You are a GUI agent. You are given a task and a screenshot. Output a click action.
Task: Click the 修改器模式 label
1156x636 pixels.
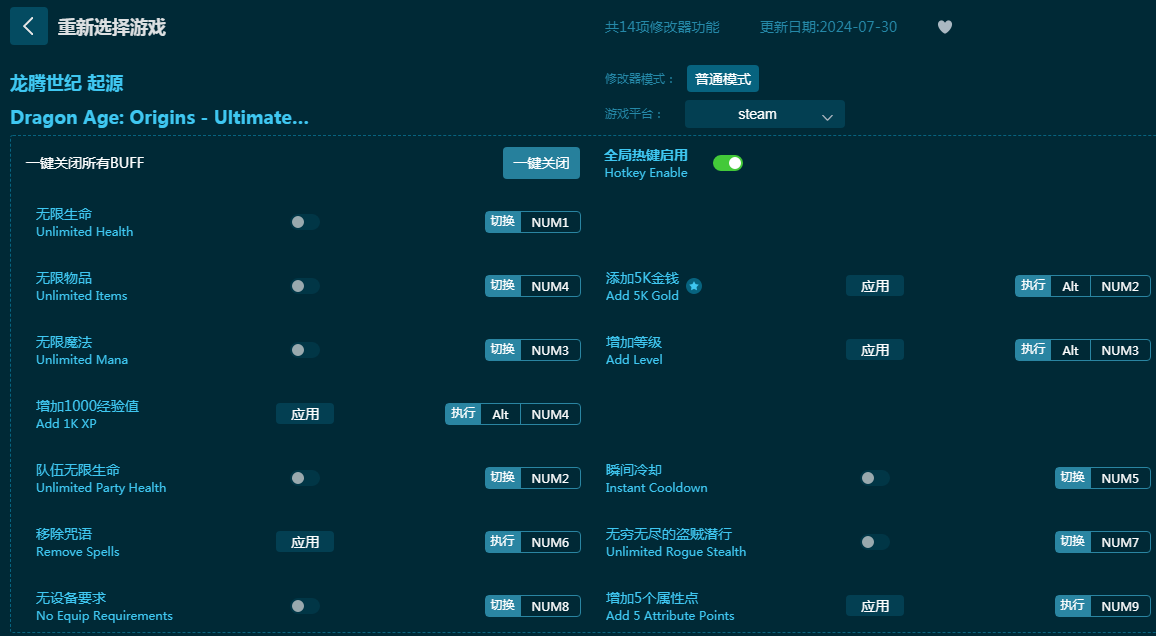coord(640,79)
